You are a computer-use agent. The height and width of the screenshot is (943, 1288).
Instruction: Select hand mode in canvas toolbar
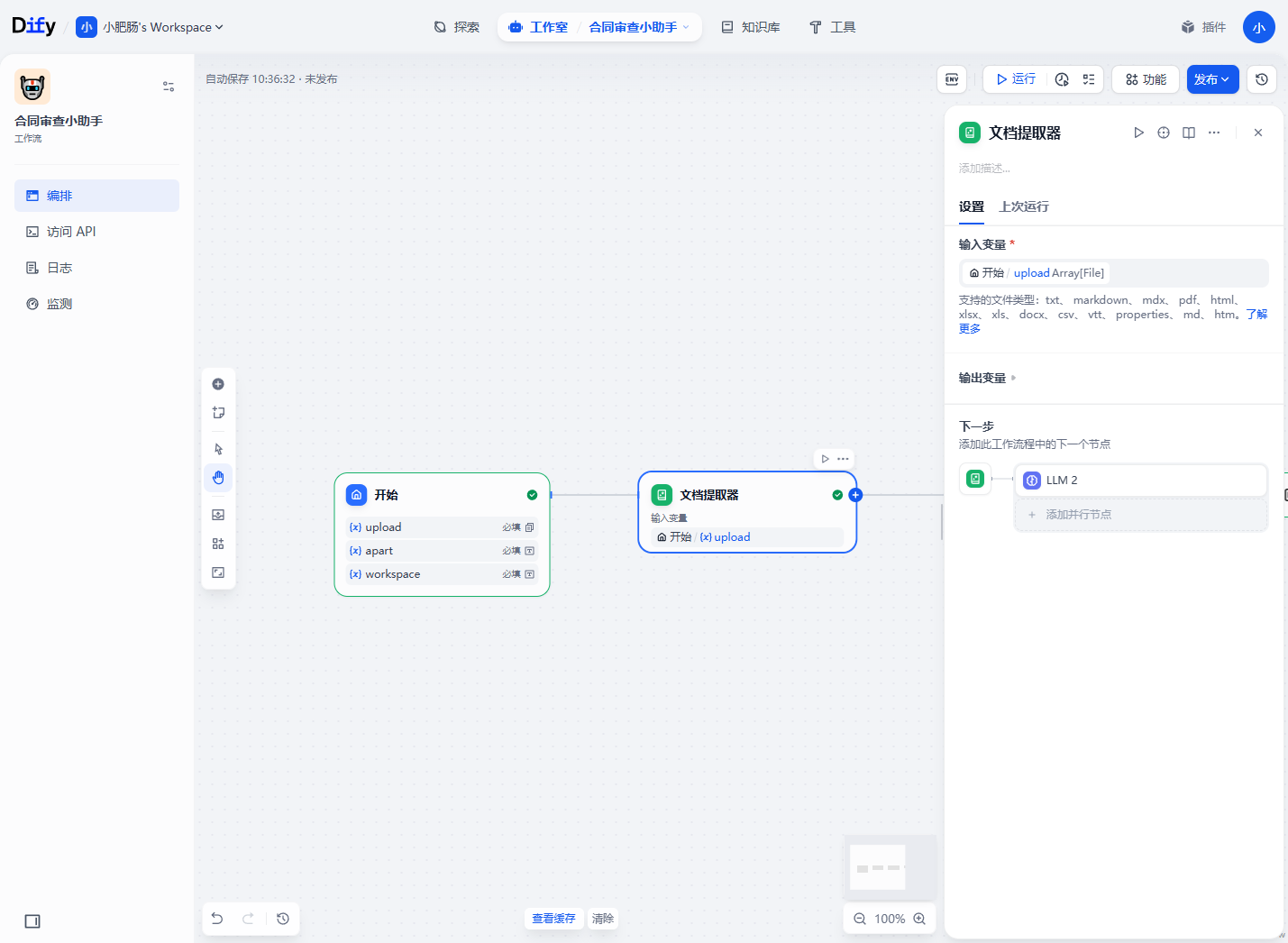tap(218, 478)
